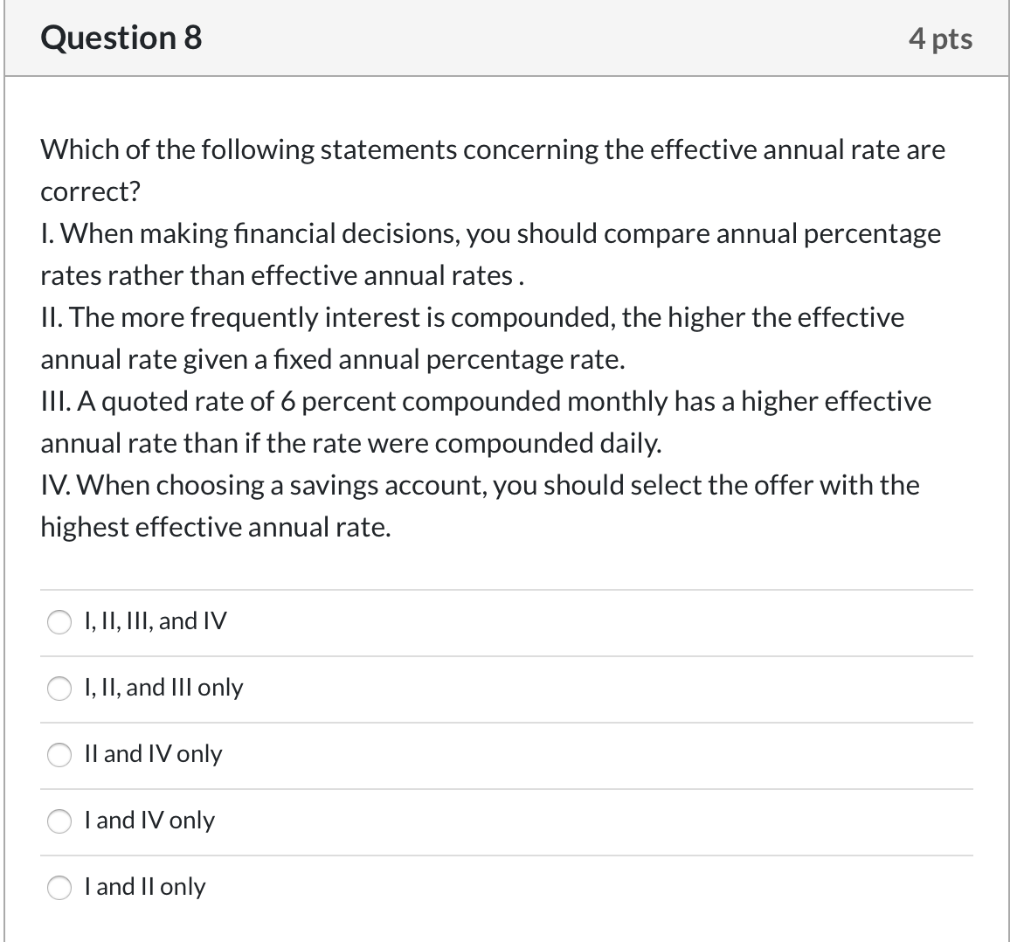Viewport: 1024px width, 942px height.
Task: Click statement III about 6 percent monthly compounding
Action: pyautogui.click(x=485, y=422)
